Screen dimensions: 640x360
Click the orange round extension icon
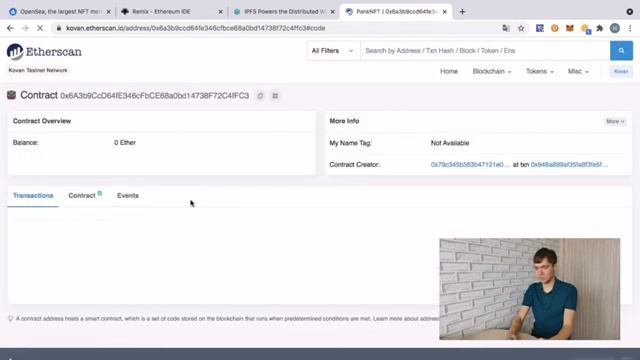(x=554, y=28)
